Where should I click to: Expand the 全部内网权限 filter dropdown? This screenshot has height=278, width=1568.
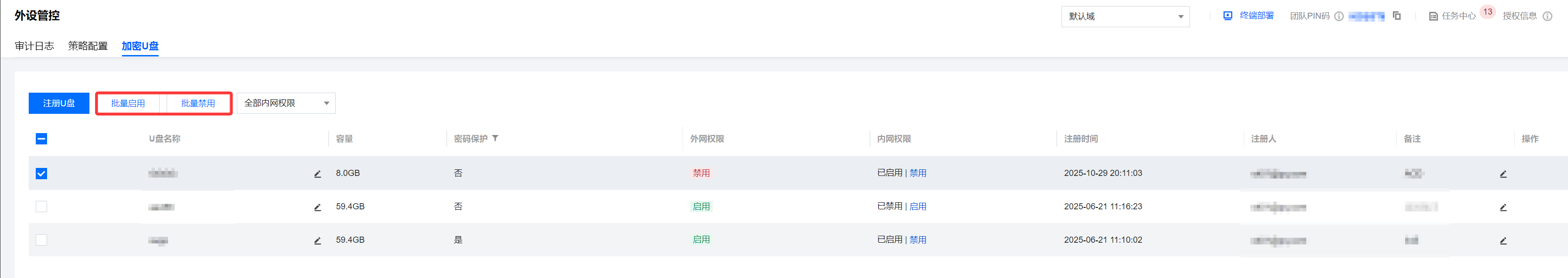pyautogui.click(x=285, y=103)
